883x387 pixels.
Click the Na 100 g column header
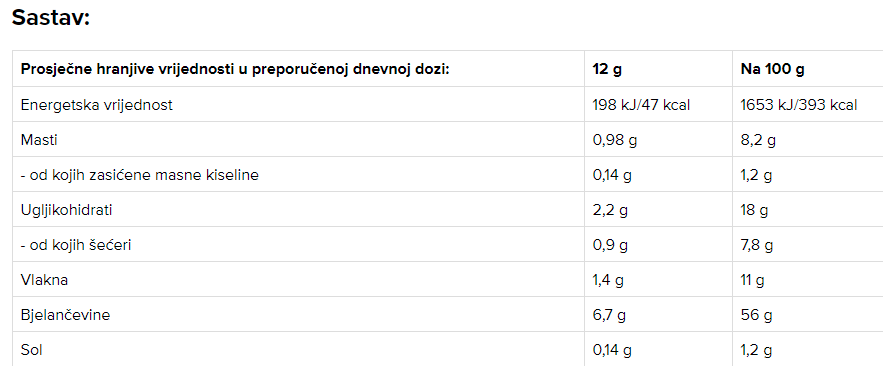772,70
